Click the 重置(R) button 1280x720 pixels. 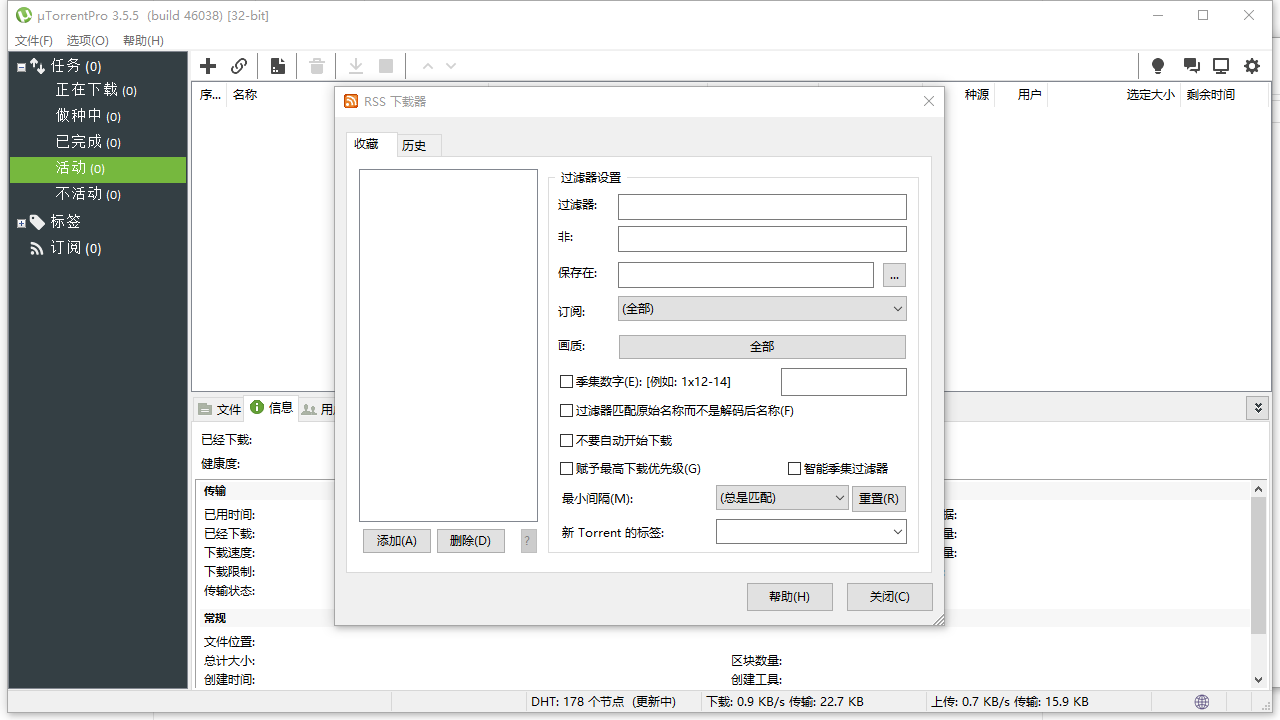click(x=879, y=498)
